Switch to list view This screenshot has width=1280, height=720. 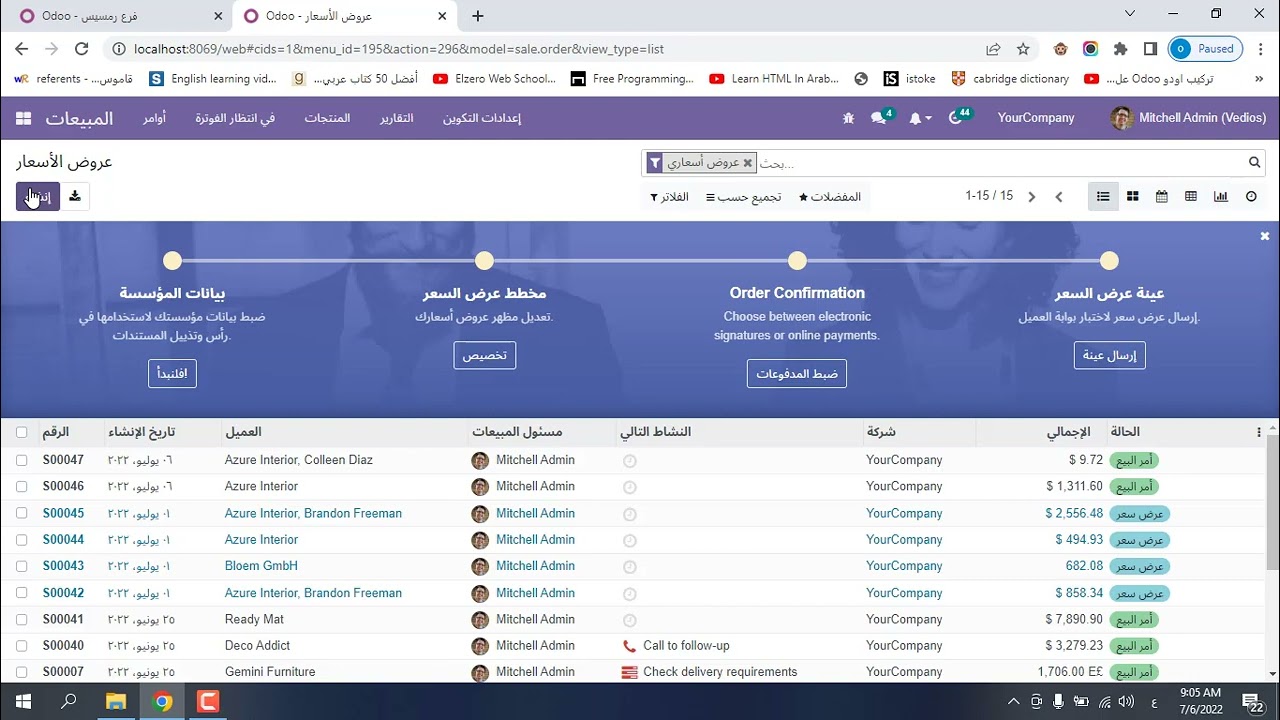pos(1103,196)
